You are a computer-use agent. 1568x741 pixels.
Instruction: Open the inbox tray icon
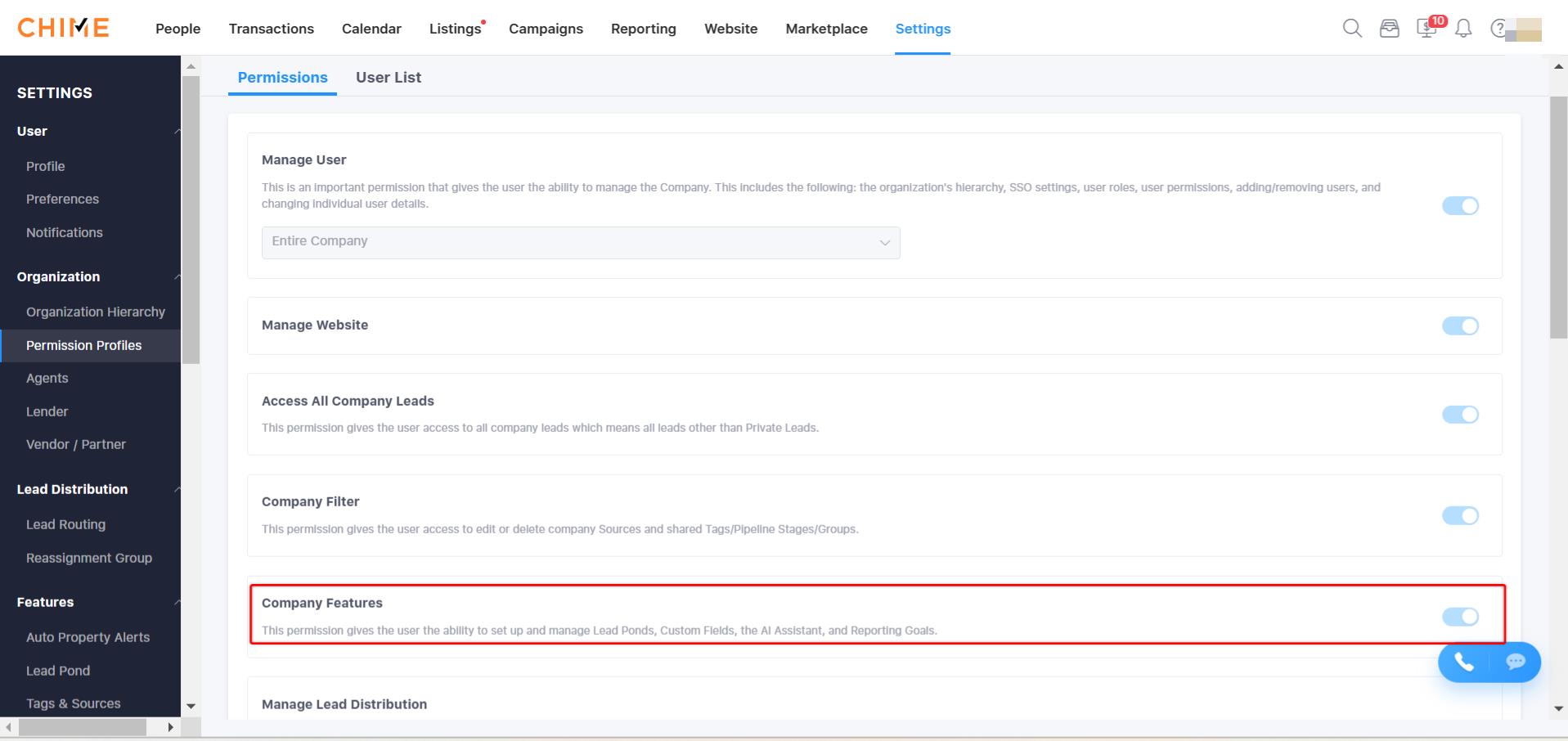tap(1389, 29)
